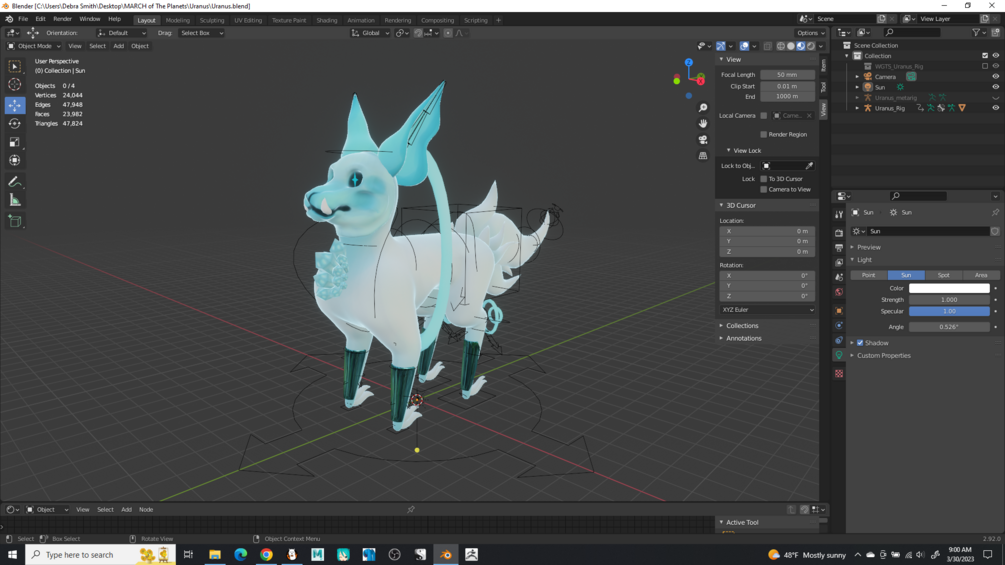Open the Object properties tab icon
Screen dimensions: 1005x565
(x=839, y=311)
